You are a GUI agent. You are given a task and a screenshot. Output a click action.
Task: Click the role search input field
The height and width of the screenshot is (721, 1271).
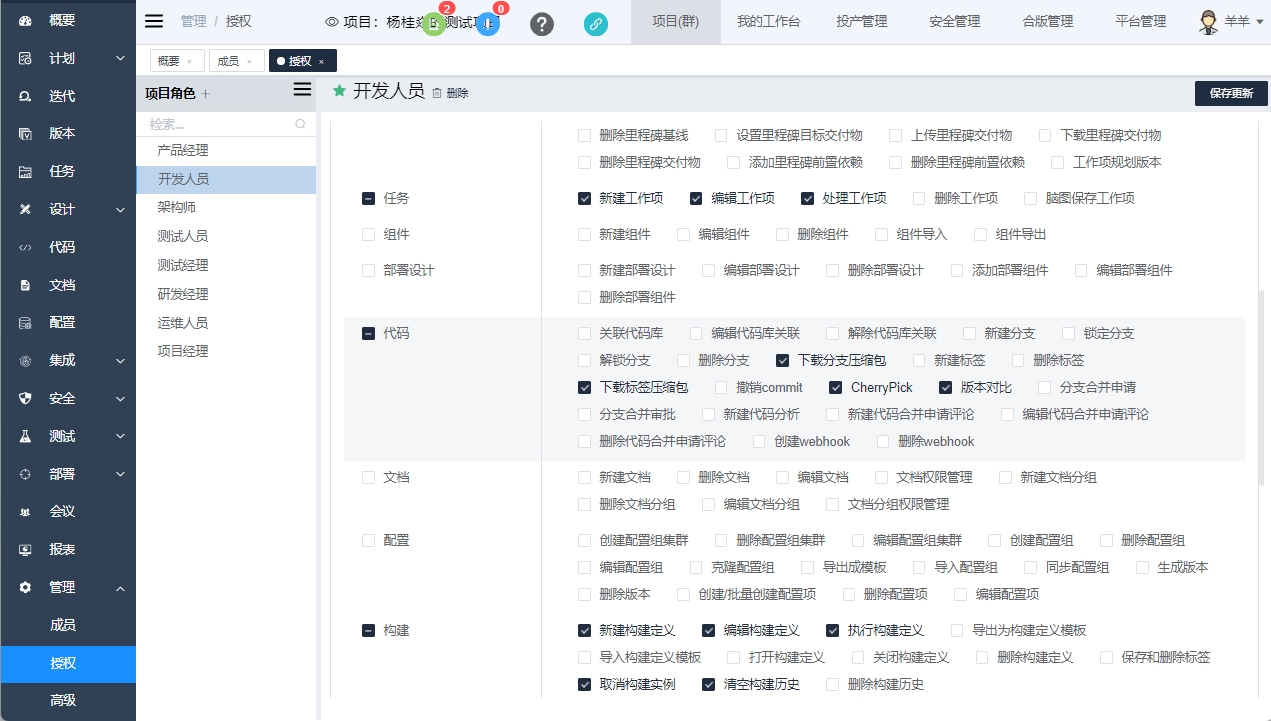[x=220, y=124]
